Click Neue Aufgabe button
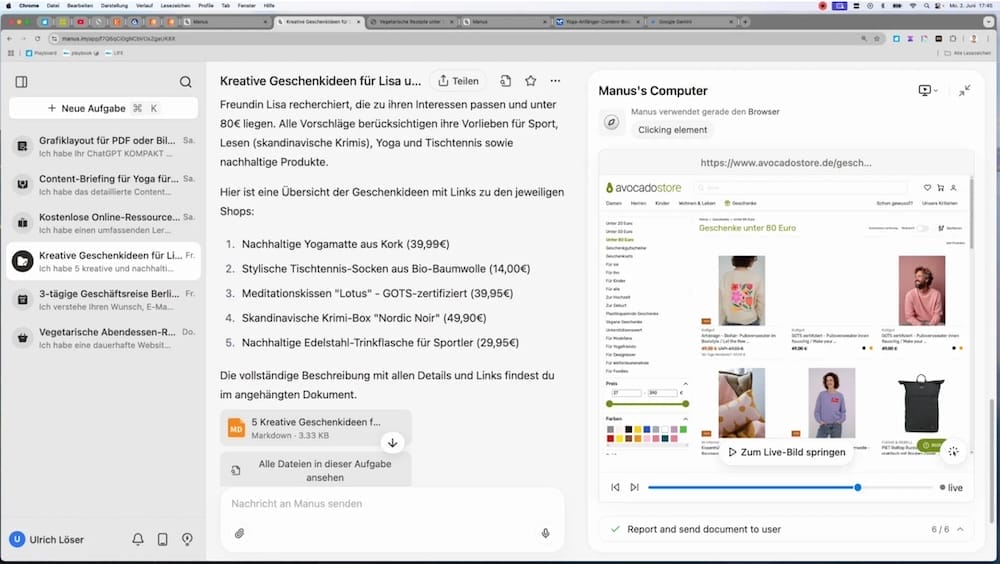The image size is (1000, 564). coord(103,108)
